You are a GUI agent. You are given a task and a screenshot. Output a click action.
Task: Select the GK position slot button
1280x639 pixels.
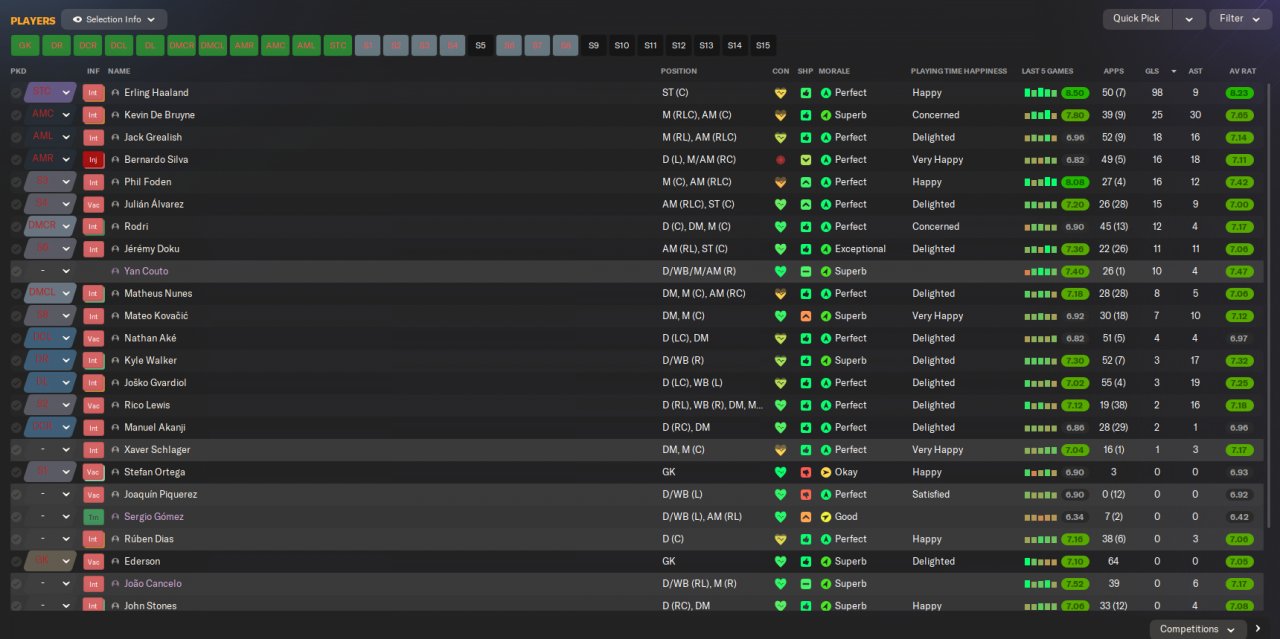25,46
